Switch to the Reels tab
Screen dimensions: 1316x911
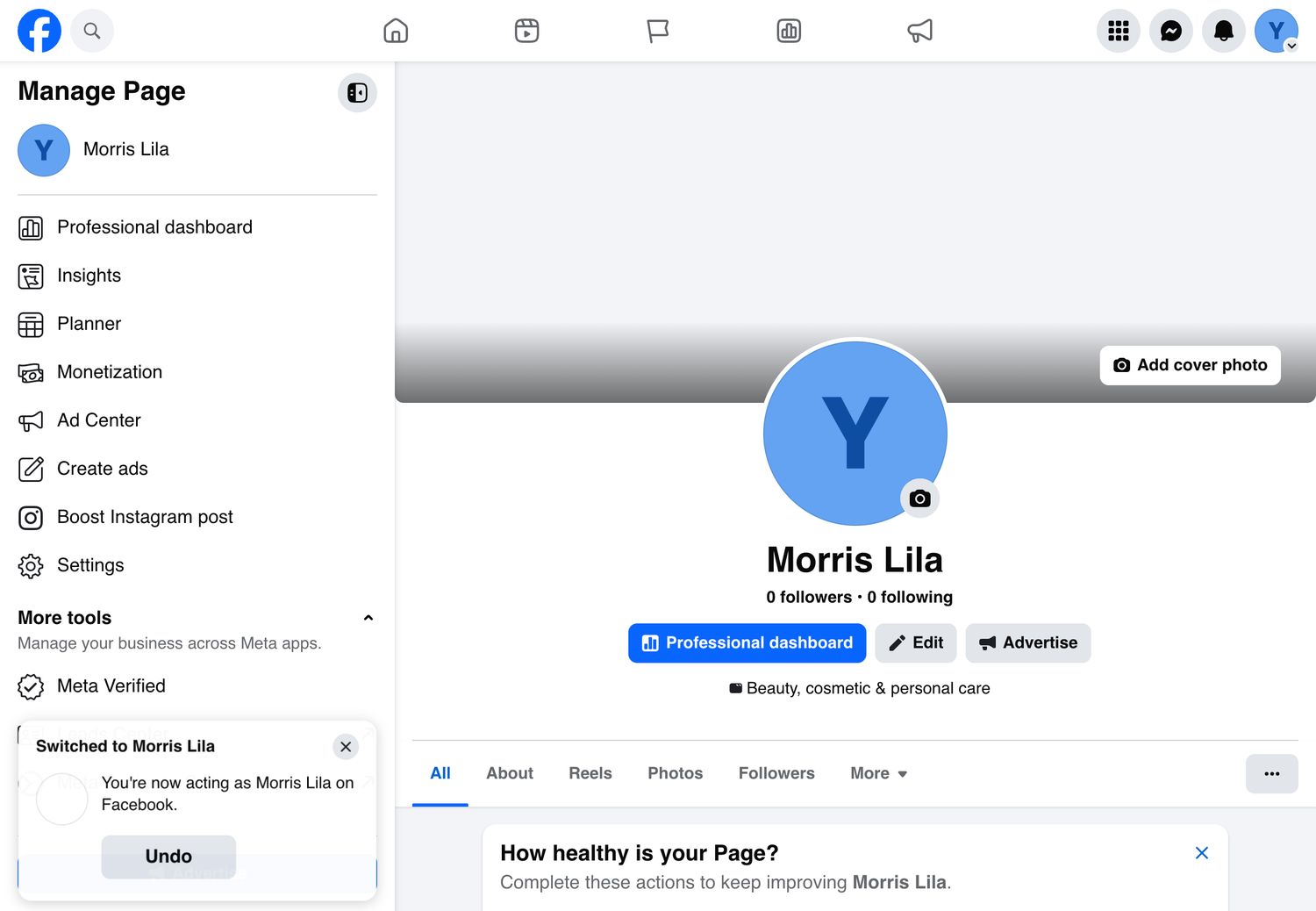coord(590,773)
